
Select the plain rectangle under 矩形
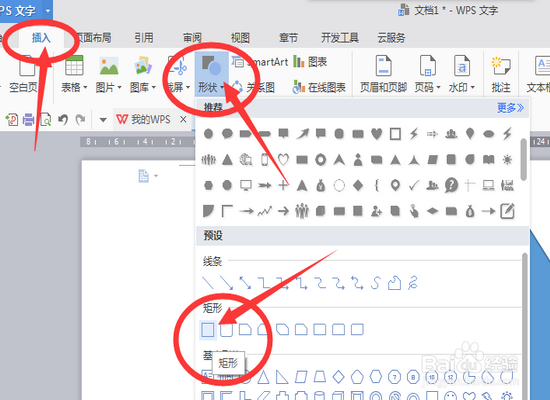click(x=208, y=330)
